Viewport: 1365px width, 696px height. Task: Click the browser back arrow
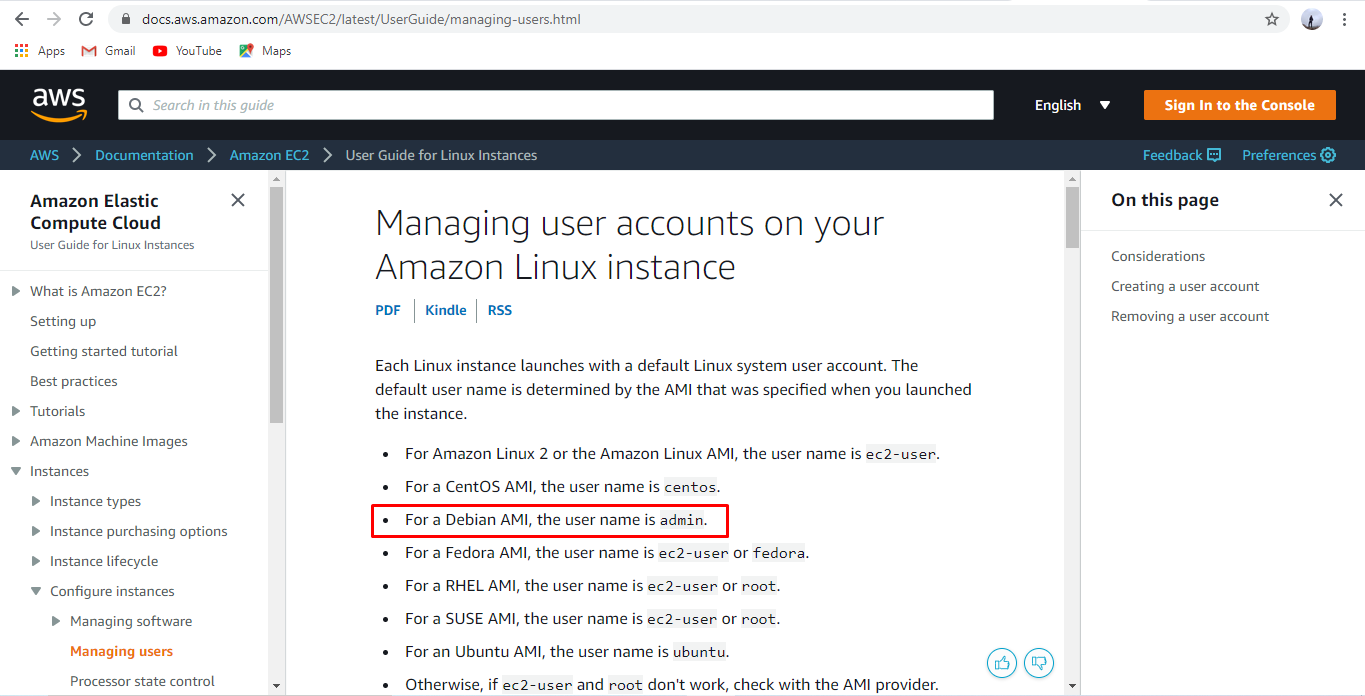pos(22,19)
